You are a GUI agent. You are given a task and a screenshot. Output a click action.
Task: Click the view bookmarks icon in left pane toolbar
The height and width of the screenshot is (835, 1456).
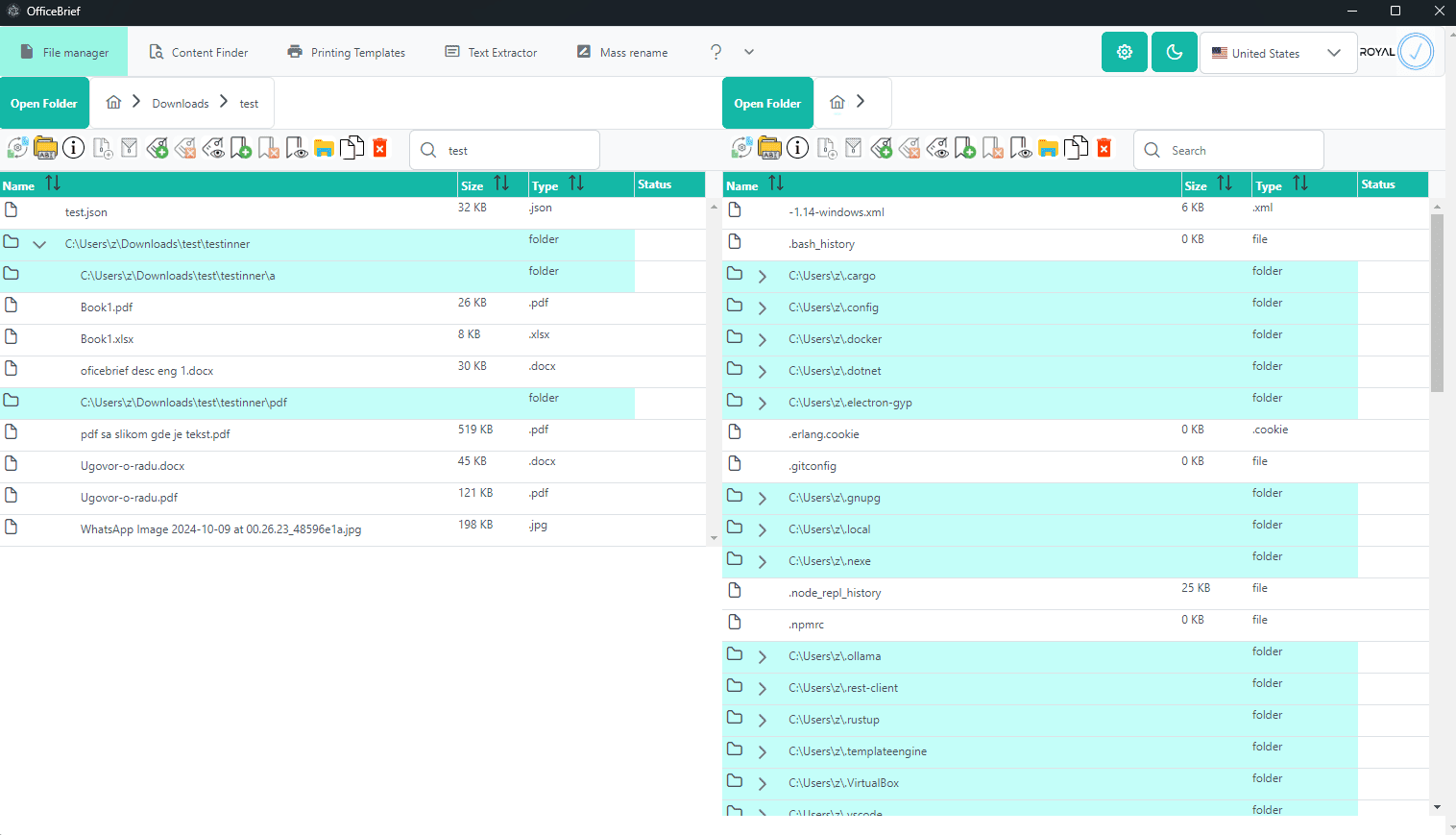pyautogui.click(x=297, y=148)
